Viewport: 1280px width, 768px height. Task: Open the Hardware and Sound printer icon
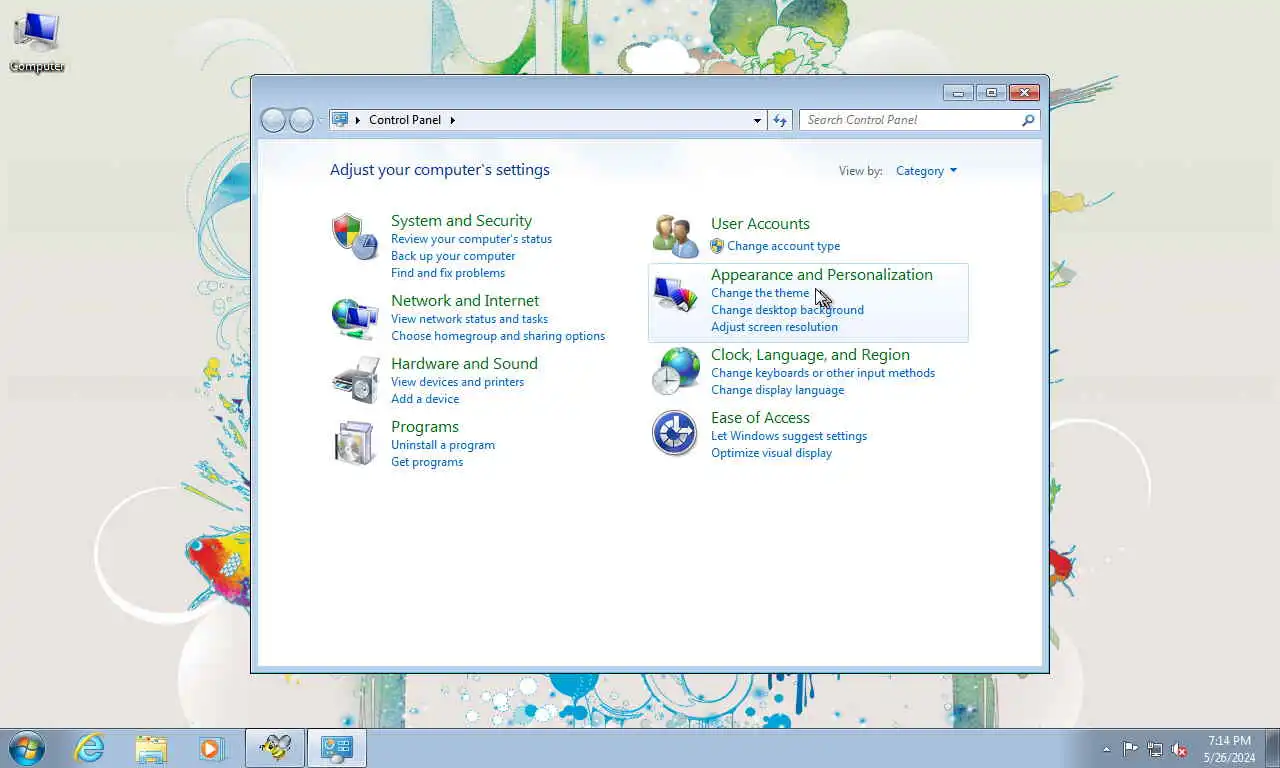click(x=355, y=380)
